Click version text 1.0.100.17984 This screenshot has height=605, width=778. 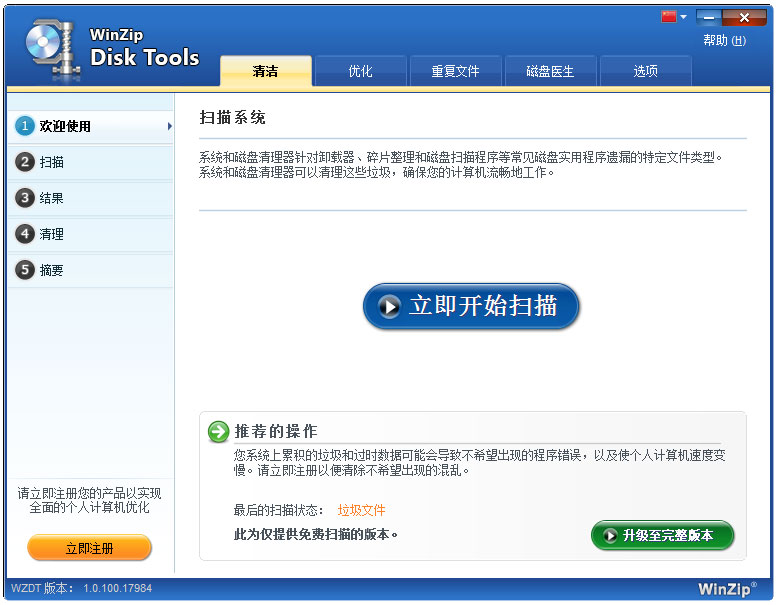pyautogui.click(x=118, y=589)
